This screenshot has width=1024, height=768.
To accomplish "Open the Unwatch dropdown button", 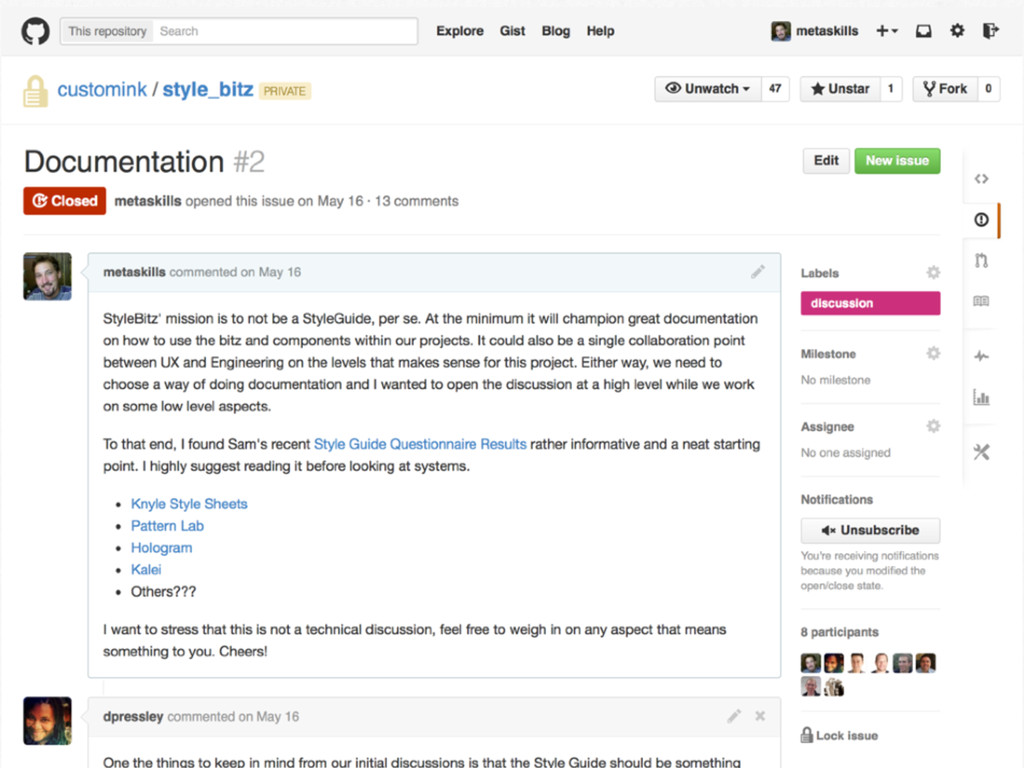I will click(708, 89).
